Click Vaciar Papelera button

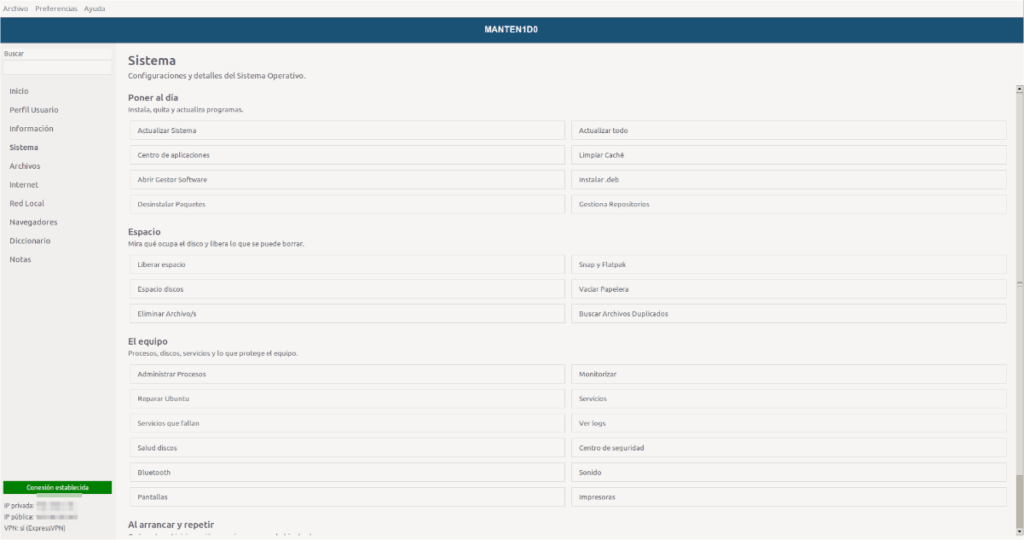pos(788,289)
